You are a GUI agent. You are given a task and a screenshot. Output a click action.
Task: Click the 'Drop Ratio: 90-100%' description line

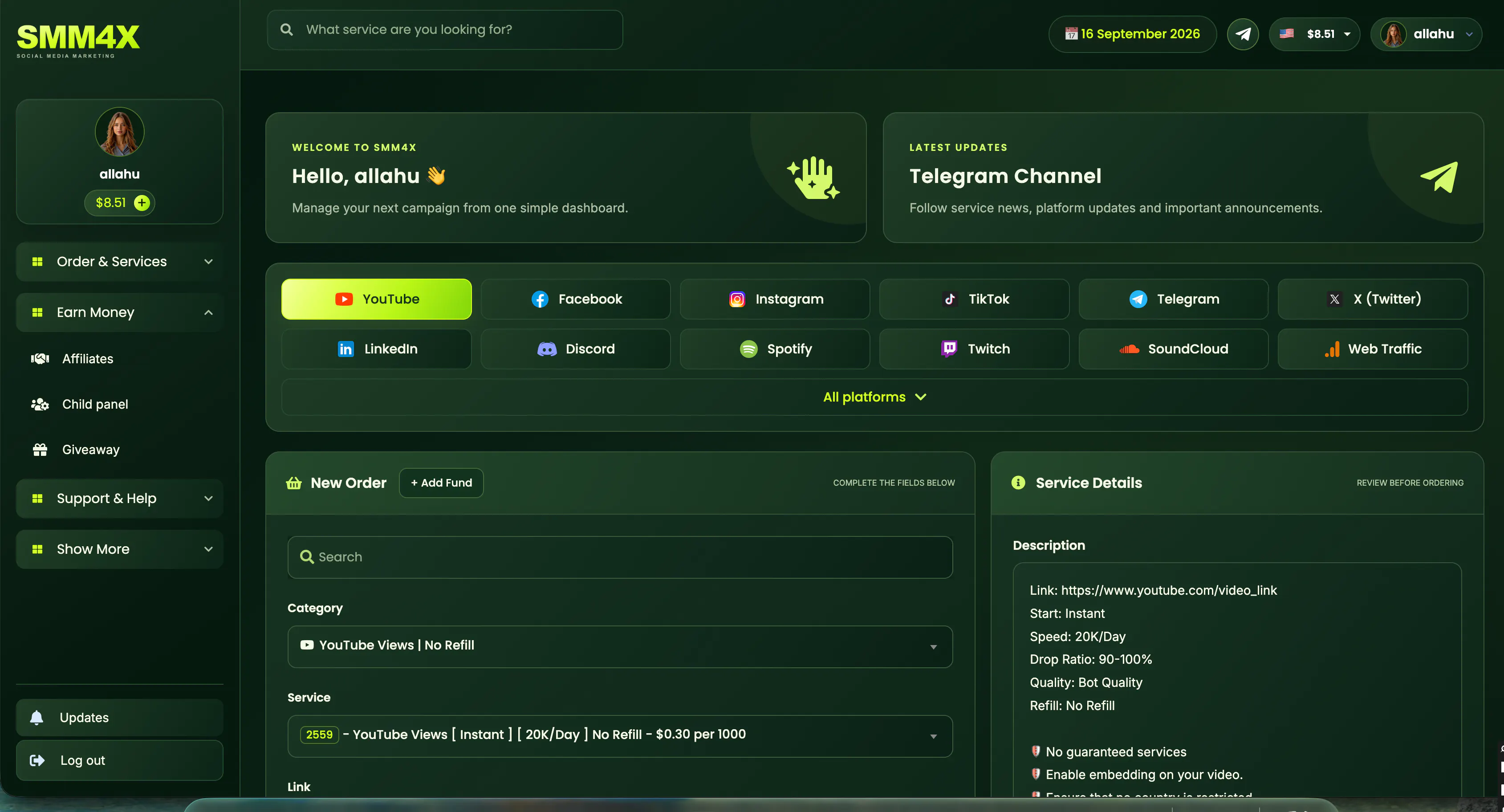[x=1091, y=659]
